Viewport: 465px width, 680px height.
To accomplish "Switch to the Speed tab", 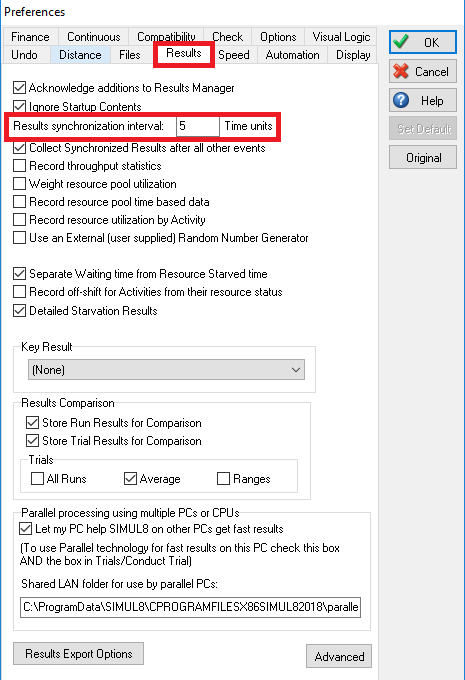I will point(234,55).
